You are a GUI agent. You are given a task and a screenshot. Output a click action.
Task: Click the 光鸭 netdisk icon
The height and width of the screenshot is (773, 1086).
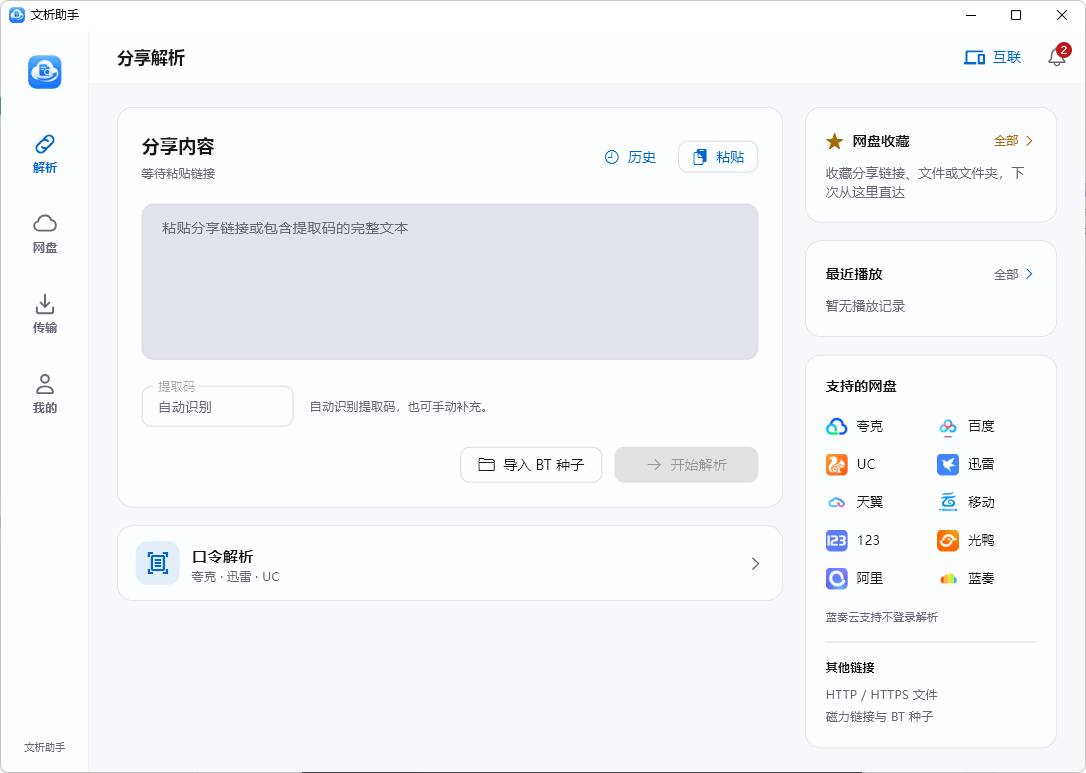click(x=947, y=540)
